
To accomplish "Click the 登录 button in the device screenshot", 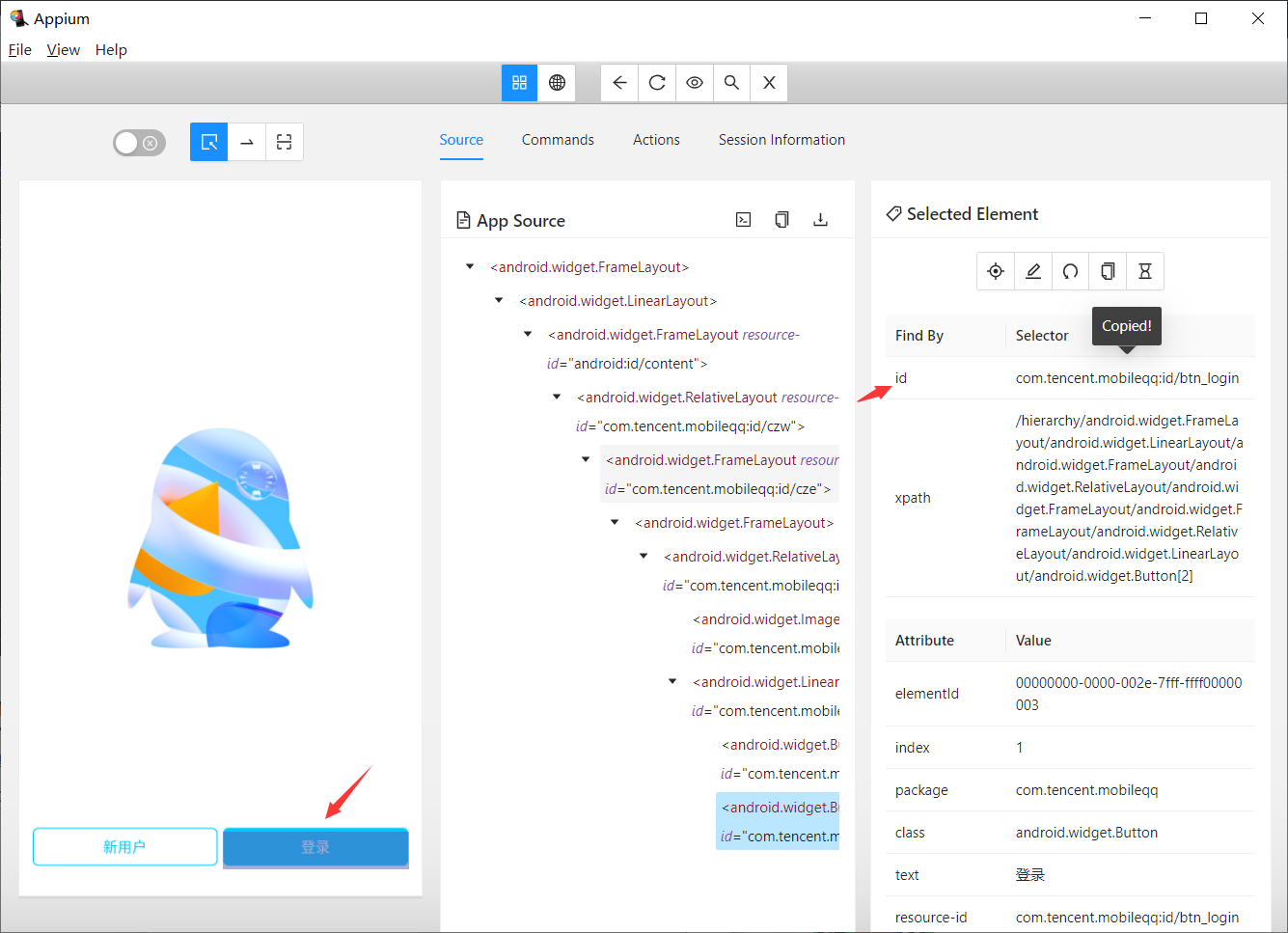I will pyautogui.click(x=315, y=847).
